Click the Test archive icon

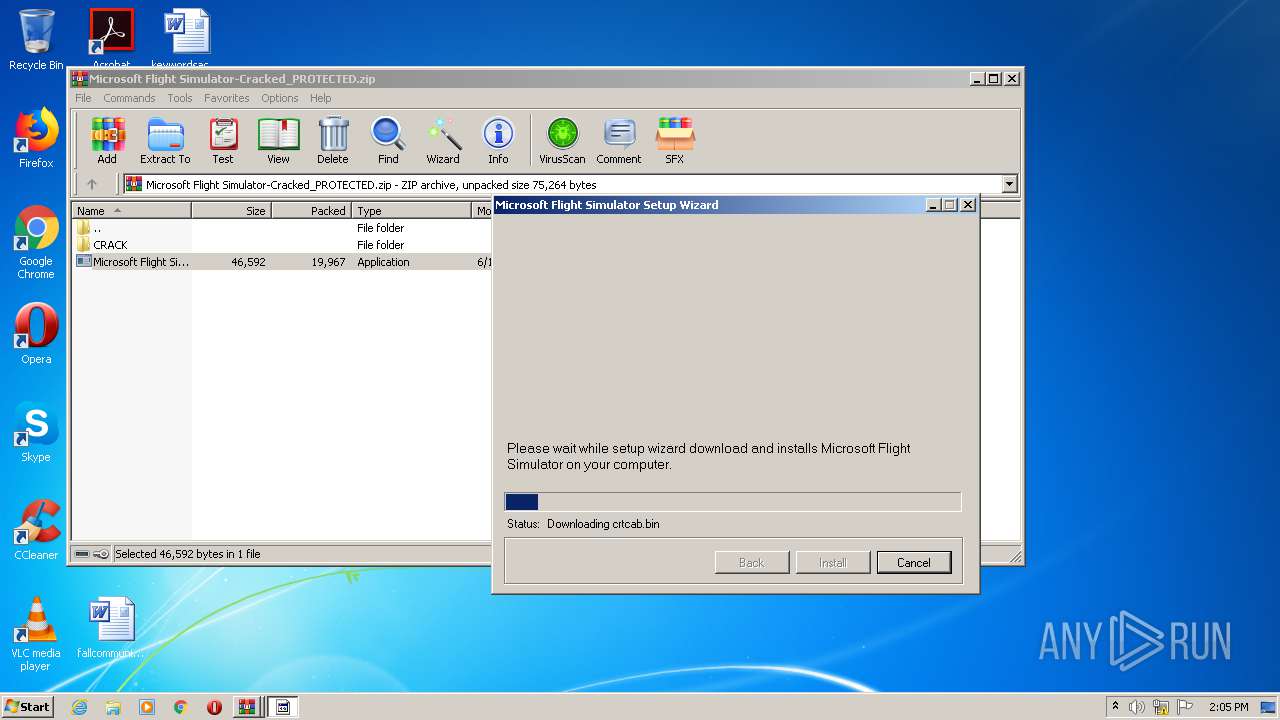pyautogui.click(x=223, y=140)
